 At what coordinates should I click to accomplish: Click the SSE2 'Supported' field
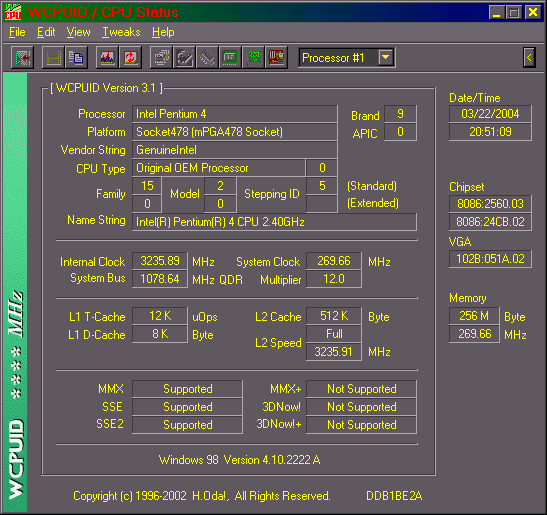coord(187,425)
